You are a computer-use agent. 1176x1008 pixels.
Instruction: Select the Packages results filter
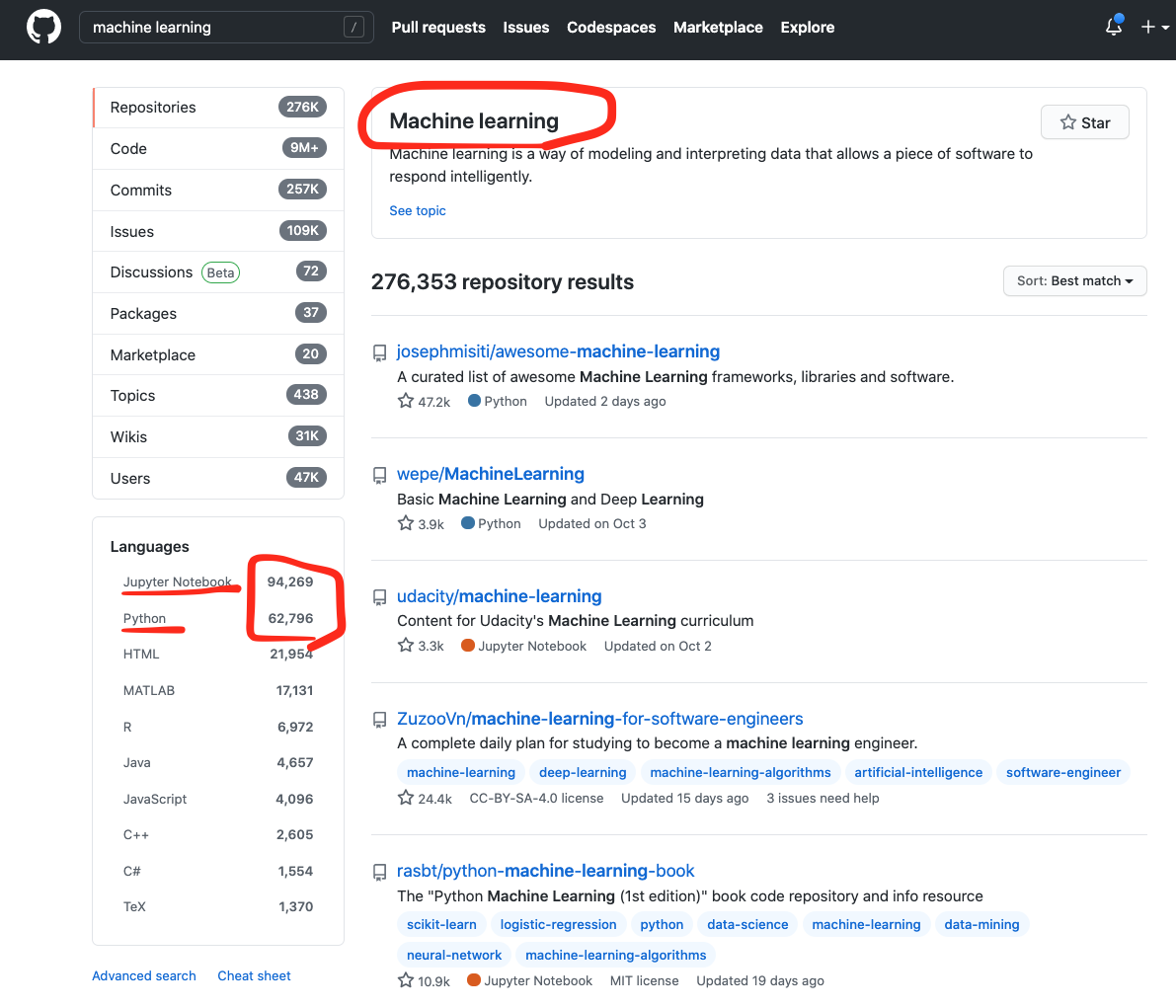tap(218, 314)
